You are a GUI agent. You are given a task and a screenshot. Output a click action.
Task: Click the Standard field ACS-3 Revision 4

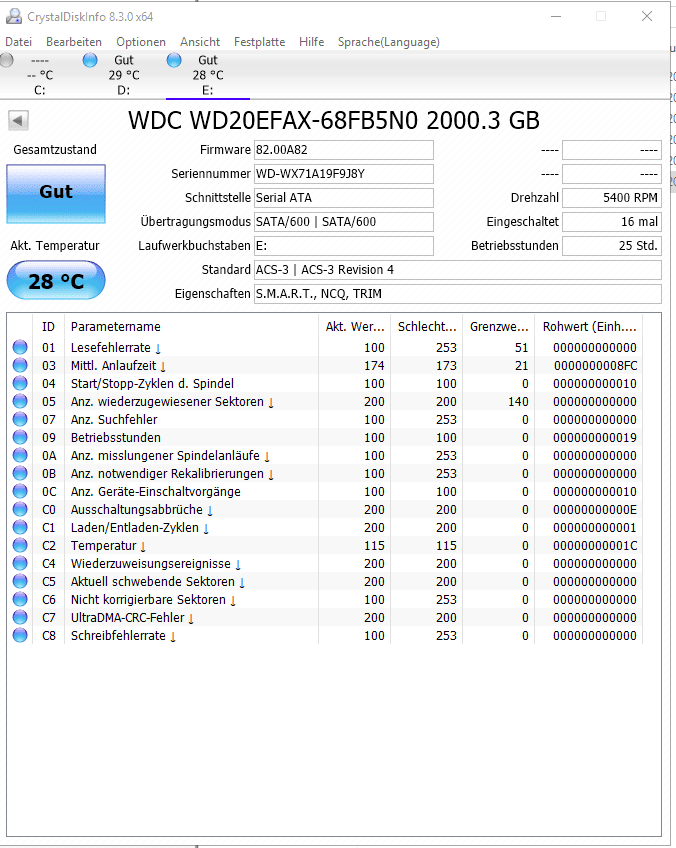(x=458, y=269)
